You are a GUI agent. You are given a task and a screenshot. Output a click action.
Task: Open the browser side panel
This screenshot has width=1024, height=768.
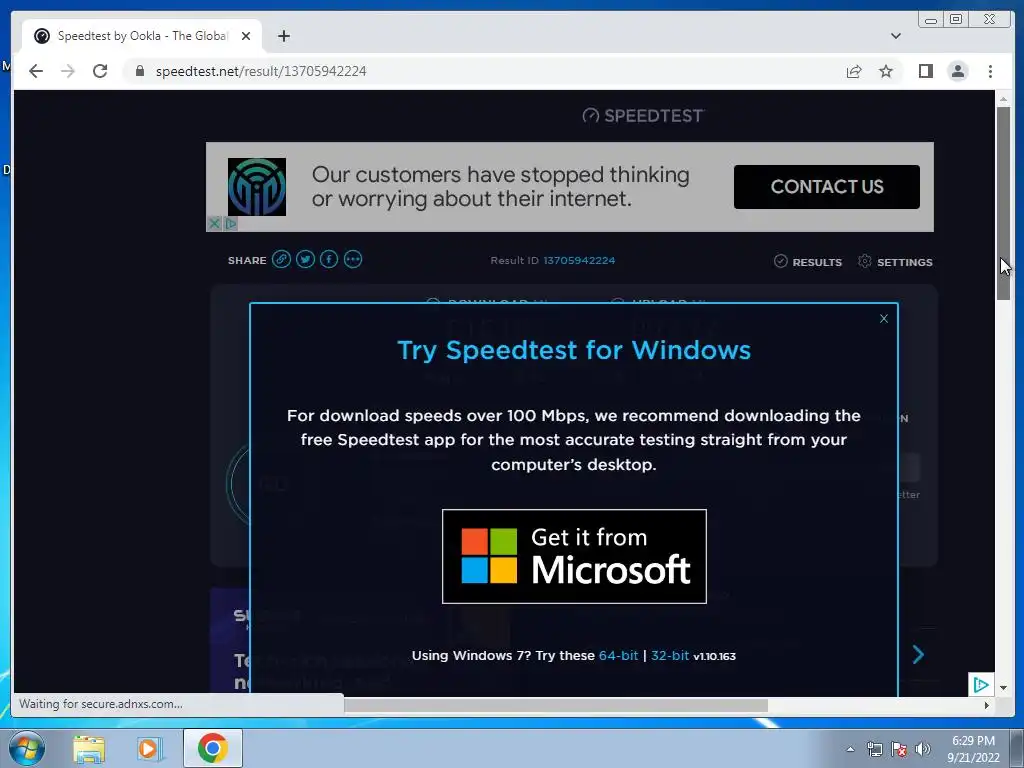pos(925,71)
